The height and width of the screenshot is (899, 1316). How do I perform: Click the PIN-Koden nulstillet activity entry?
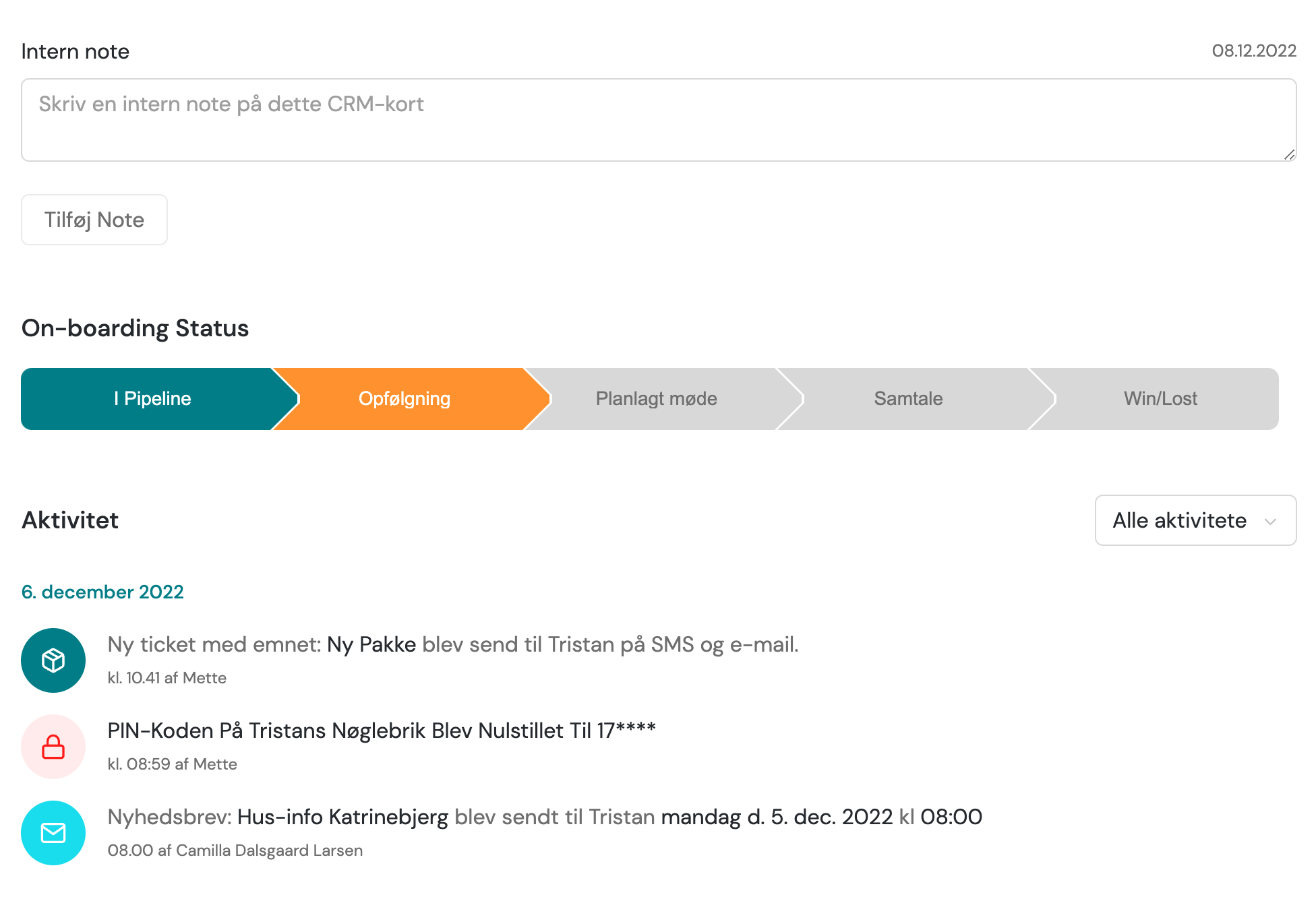click(382, 731)
